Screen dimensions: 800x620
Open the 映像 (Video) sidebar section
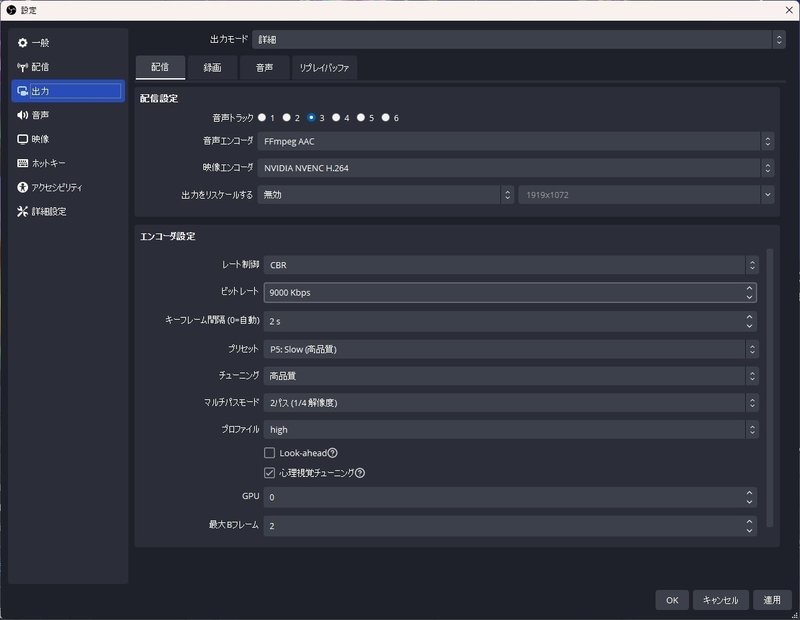68,139
